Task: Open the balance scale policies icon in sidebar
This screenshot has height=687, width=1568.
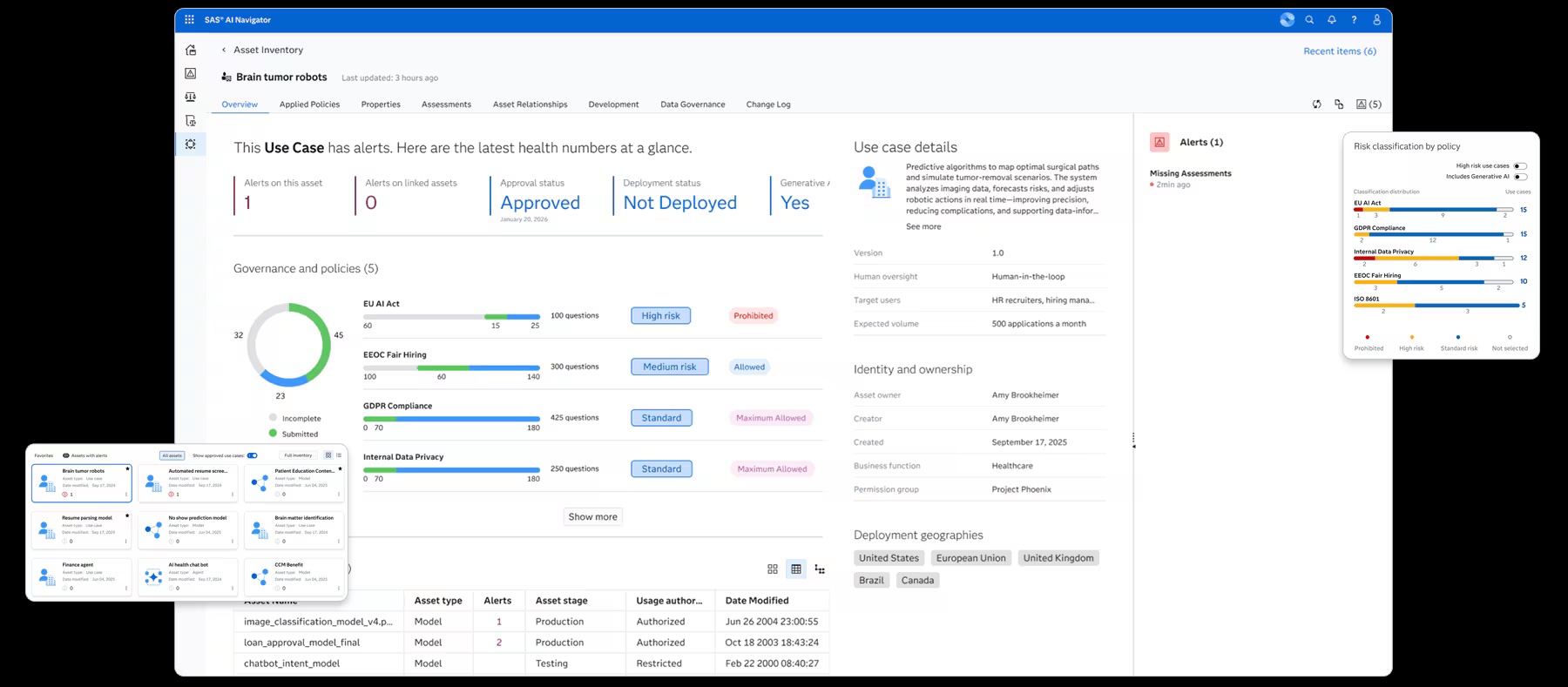Action: [x=191, y=97]
